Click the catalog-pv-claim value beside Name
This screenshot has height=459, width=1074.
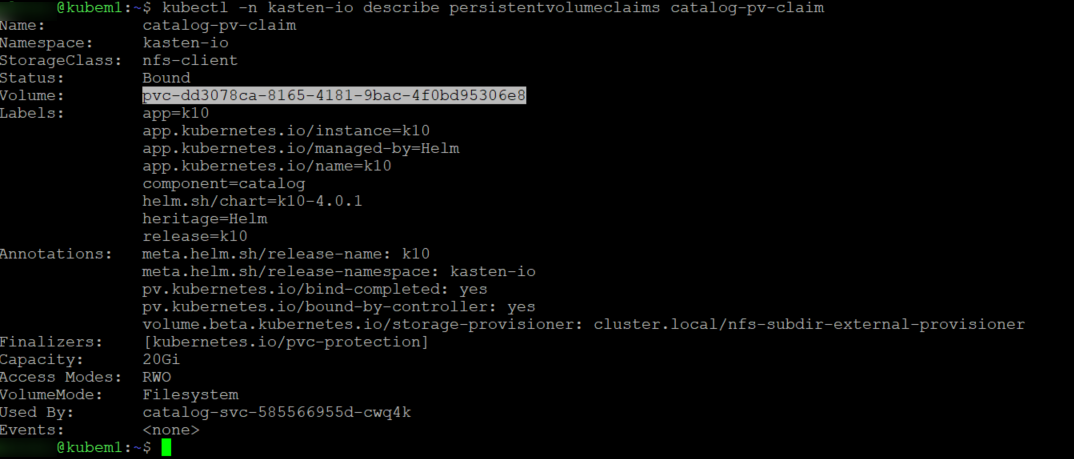click(219, 24)
